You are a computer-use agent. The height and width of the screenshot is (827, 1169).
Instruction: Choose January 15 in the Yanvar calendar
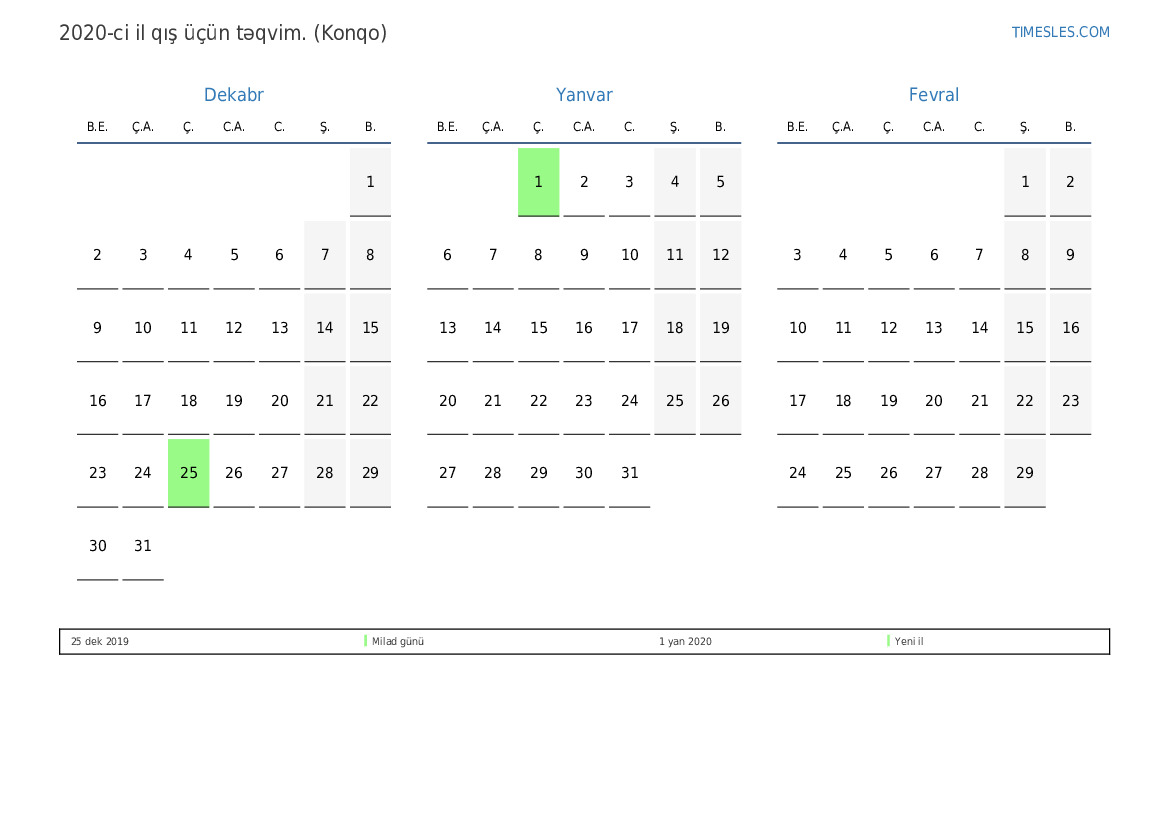[x=538, y=328]
